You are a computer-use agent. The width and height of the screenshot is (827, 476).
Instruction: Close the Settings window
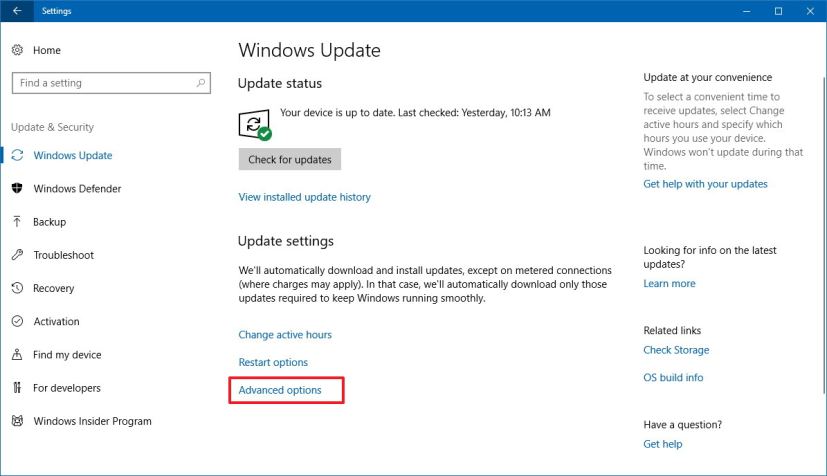811,11
